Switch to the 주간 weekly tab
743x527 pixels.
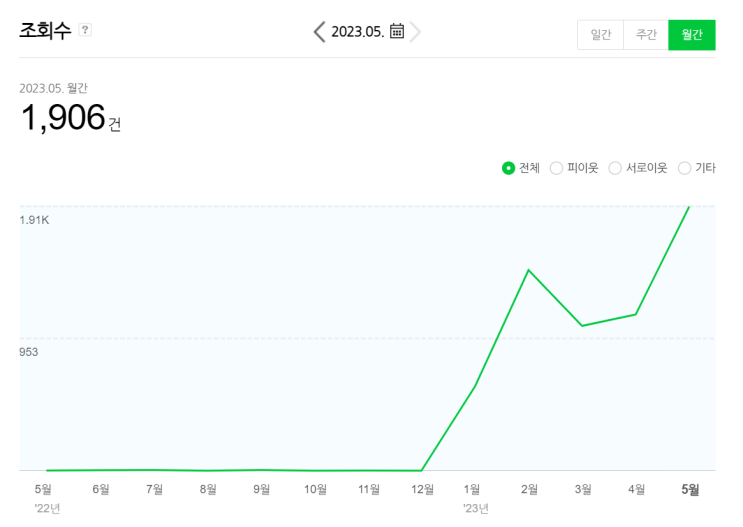pos(646,35)
